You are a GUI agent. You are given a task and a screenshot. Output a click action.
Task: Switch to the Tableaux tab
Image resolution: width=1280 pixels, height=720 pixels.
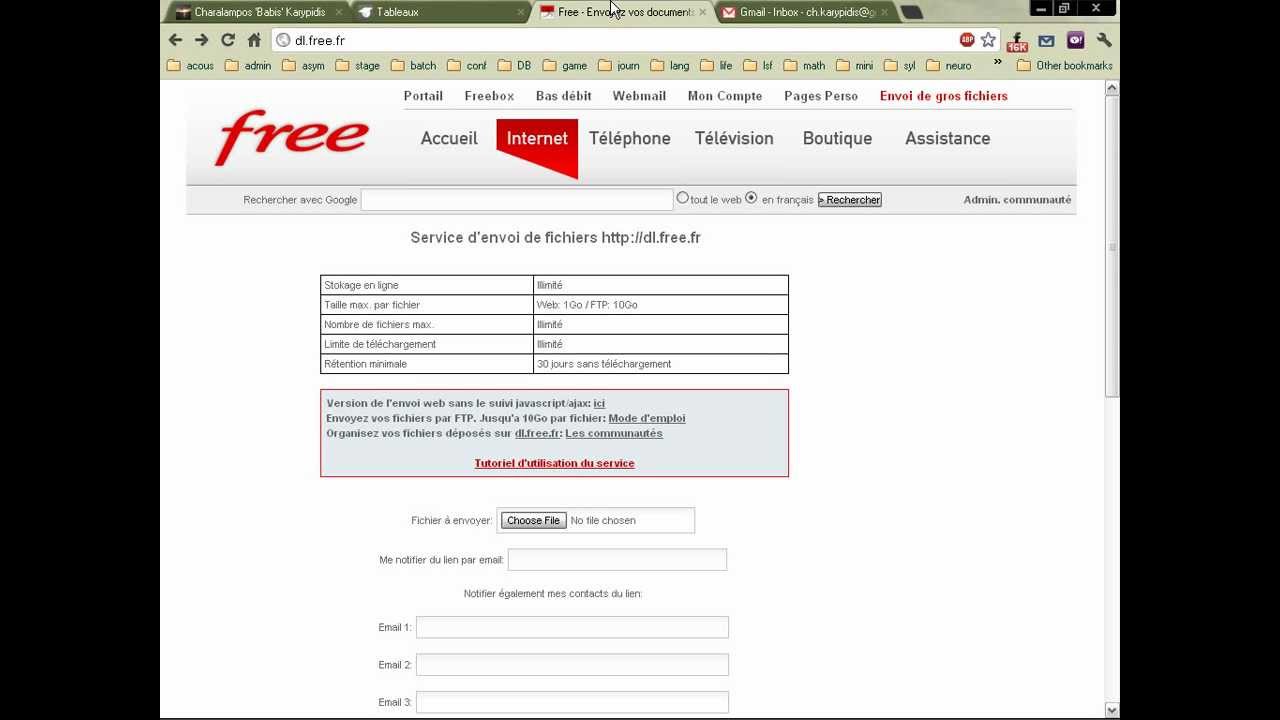point(440,12)
